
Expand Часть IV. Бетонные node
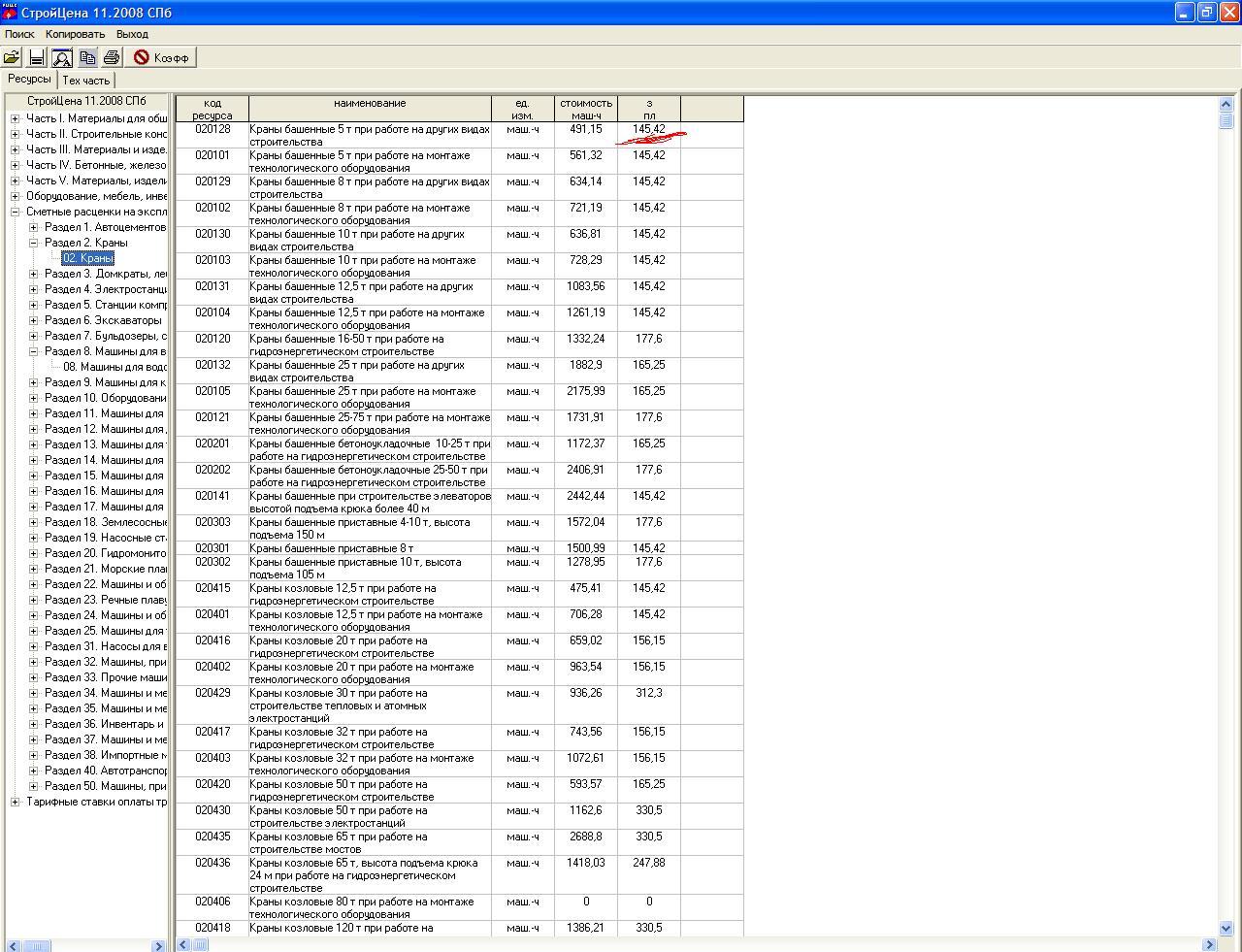click(x=15, y=165)
